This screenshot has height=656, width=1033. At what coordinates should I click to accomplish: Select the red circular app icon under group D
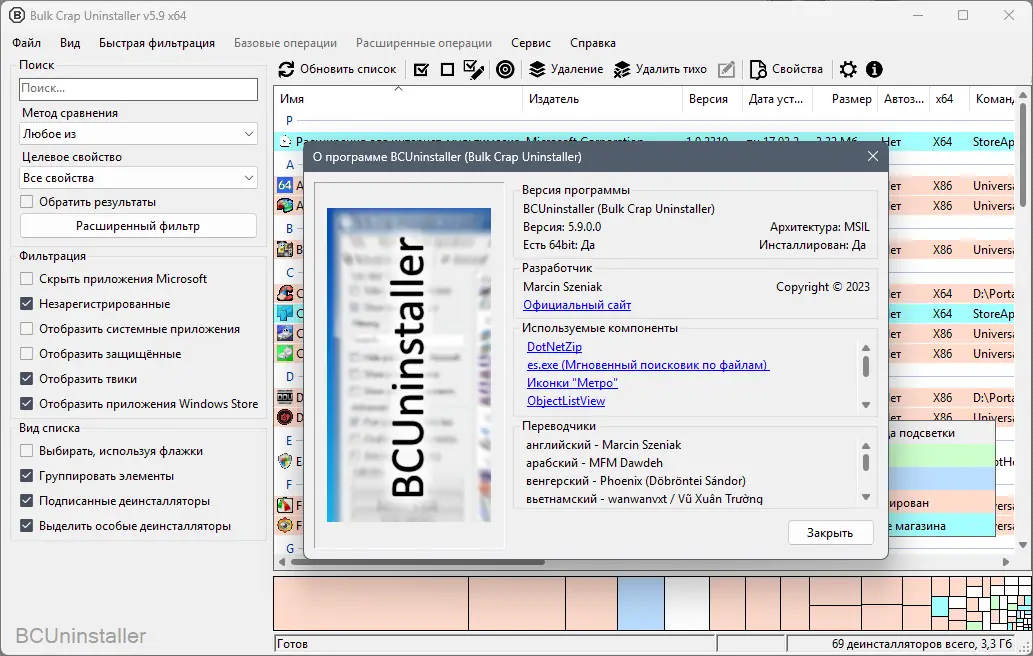tap(285, 417)
